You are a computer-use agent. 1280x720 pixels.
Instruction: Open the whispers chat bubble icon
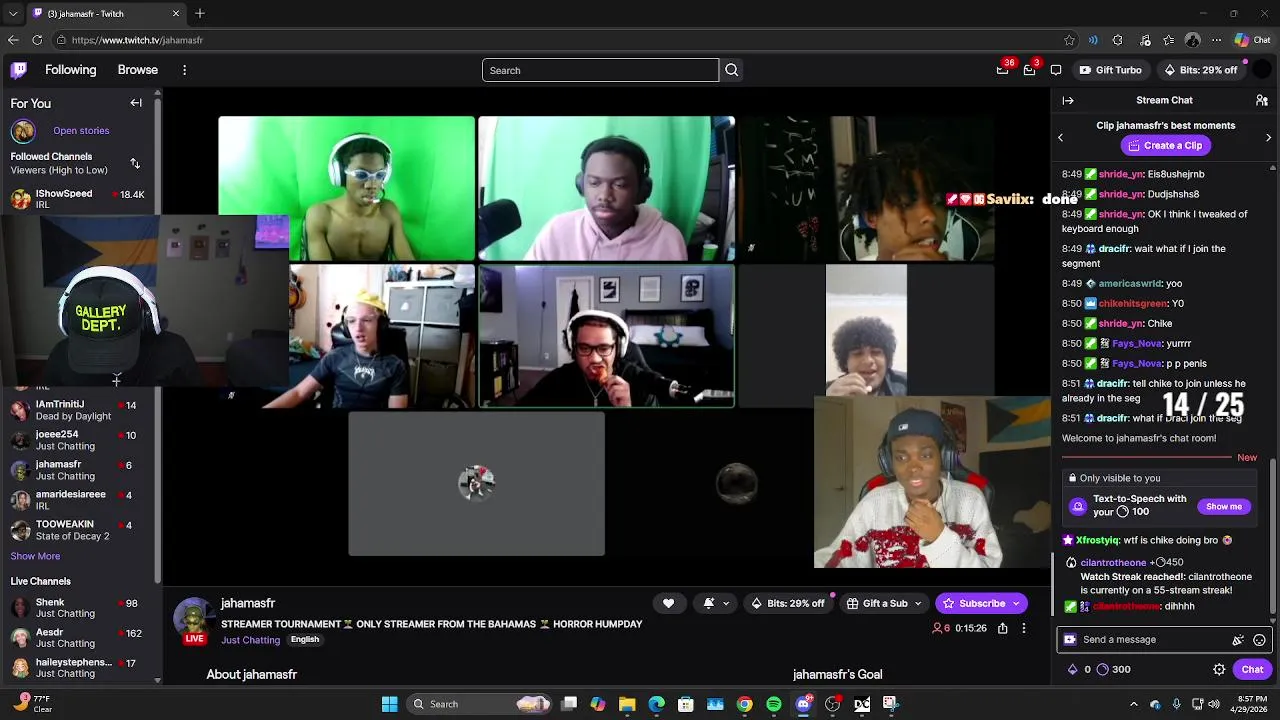tap(1056, 70)
